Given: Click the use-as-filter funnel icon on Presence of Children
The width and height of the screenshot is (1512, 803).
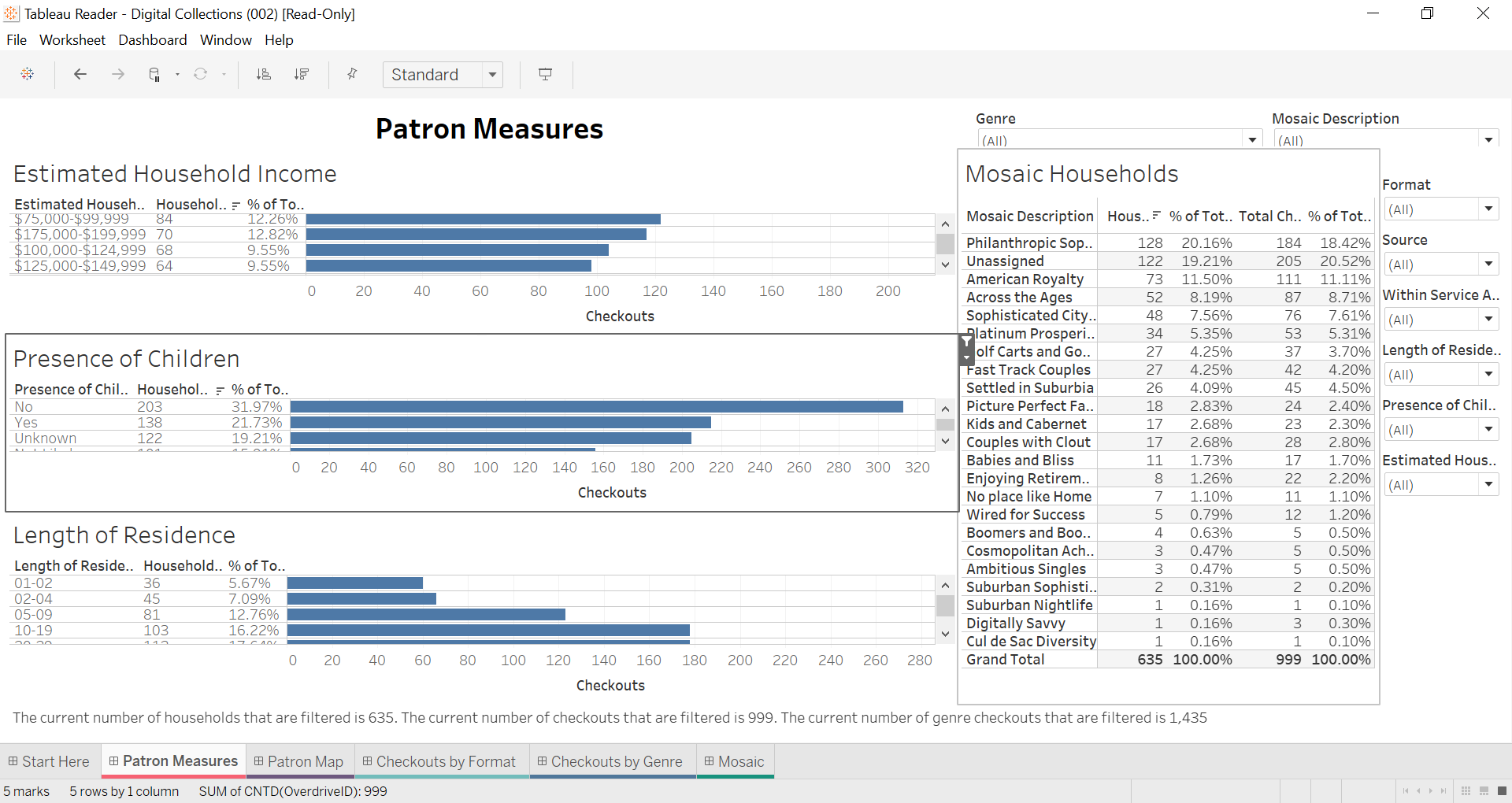Looking at the screenshot, I should pyautogui.click(x=967, y=342).
